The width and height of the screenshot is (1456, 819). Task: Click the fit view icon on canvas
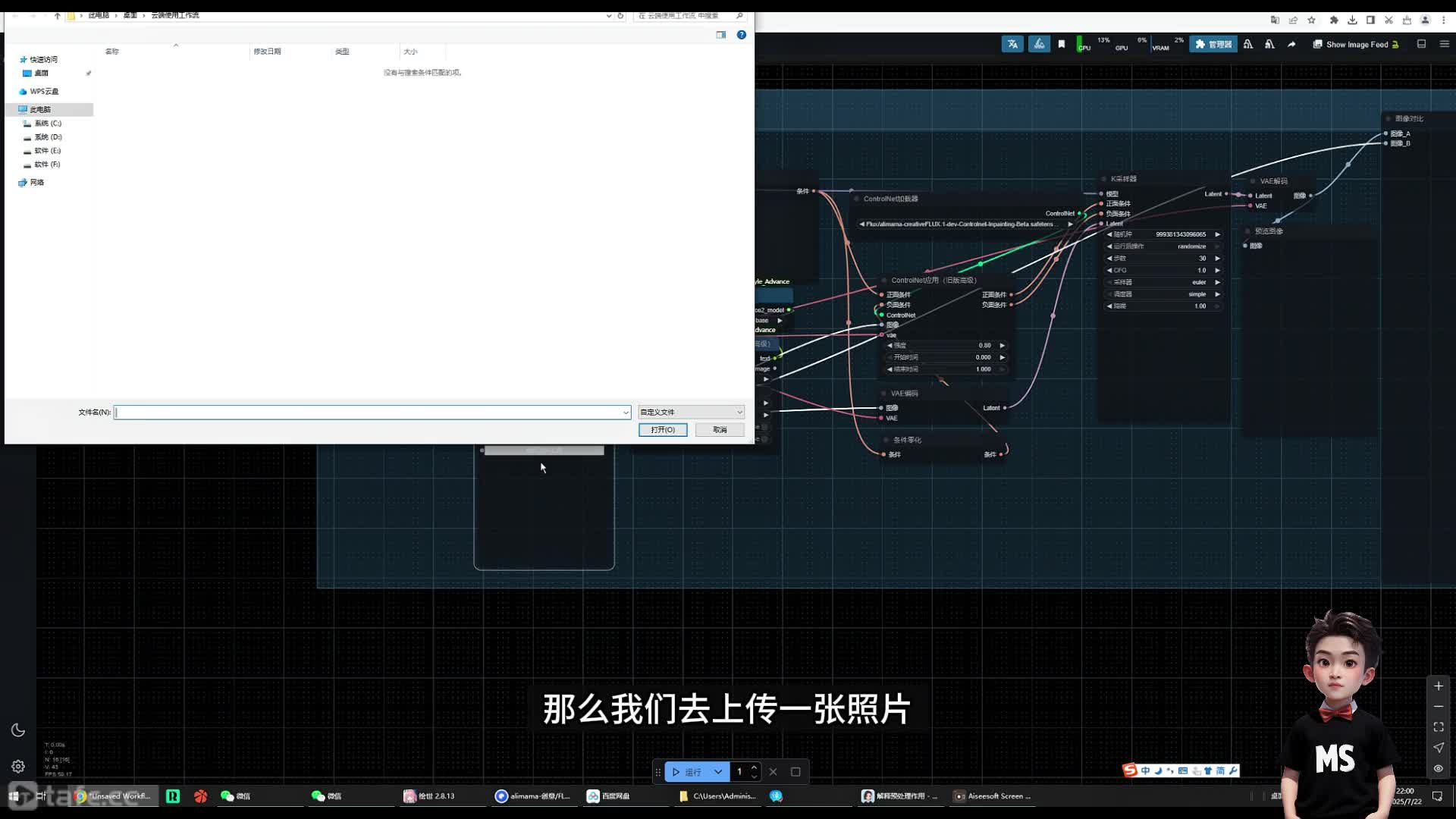[x=1439, y=727]
